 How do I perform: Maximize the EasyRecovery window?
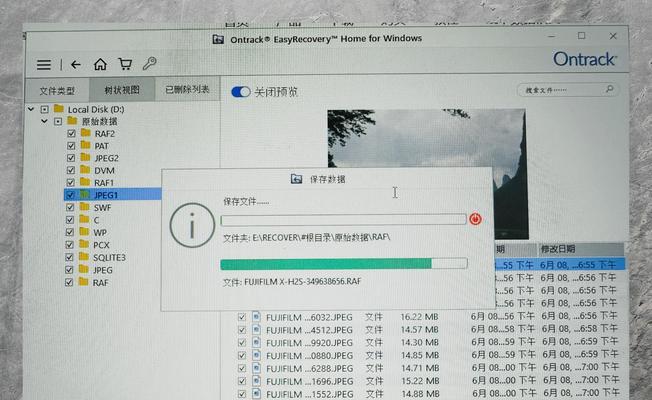coord(581,36)
